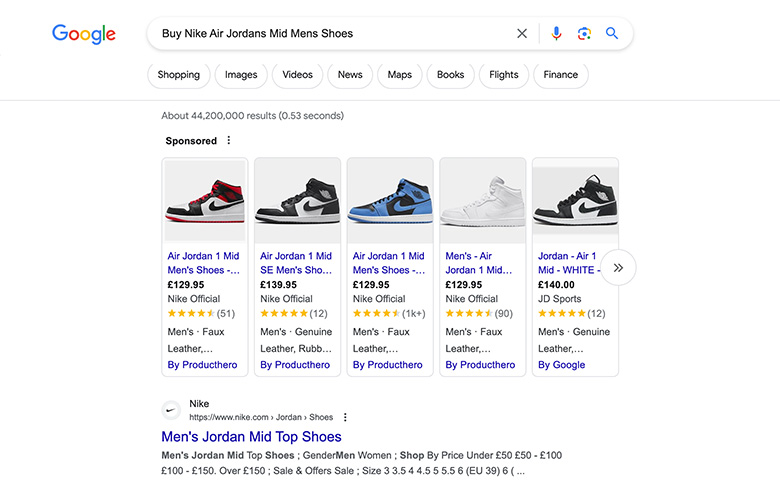780x500 pixels.
Task: Click the £139.95 price
Action: tap(279, 285)
